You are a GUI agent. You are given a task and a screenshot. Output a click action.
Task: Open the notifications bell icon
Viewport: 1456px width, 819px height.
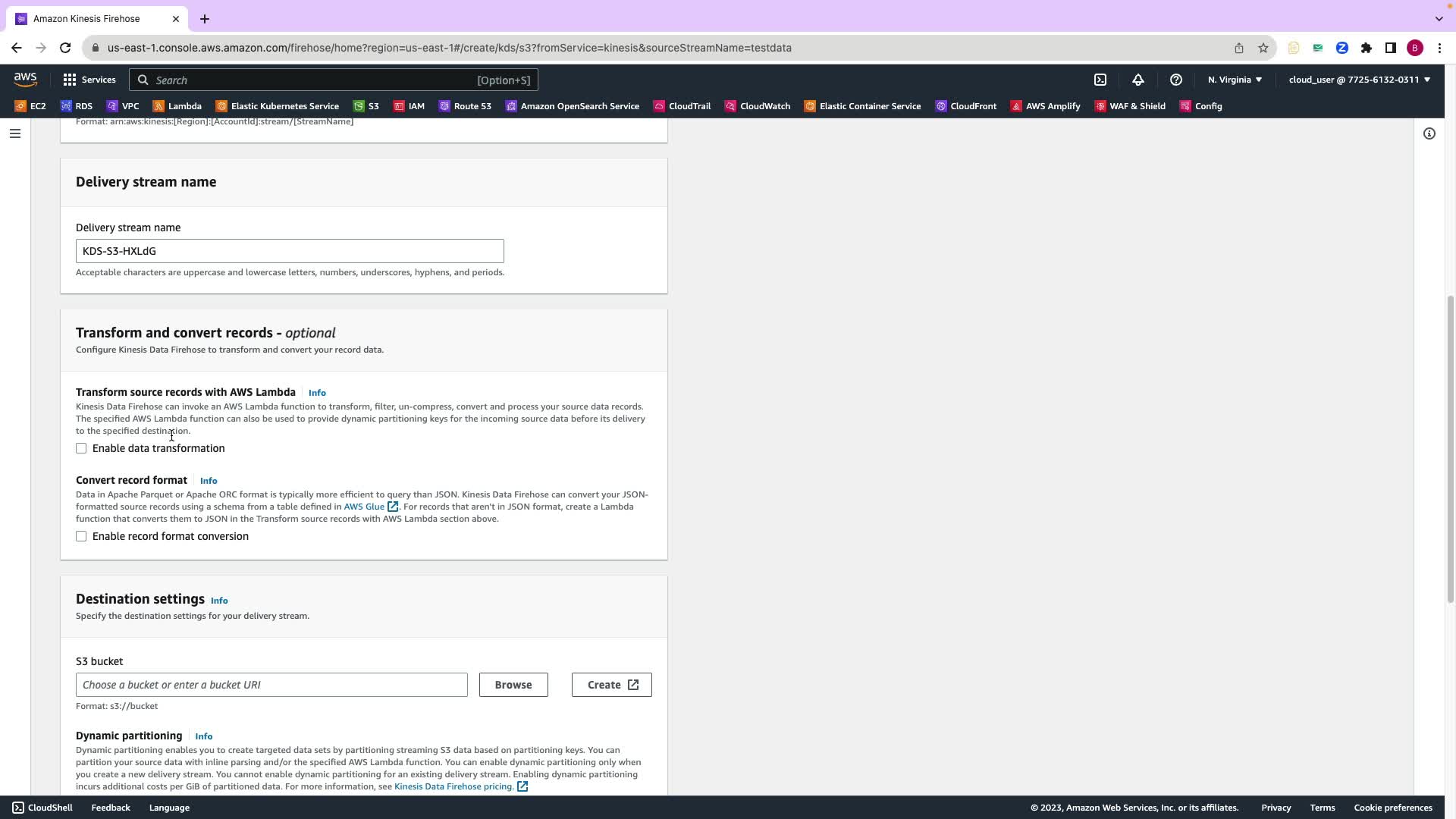point(1138,80)
